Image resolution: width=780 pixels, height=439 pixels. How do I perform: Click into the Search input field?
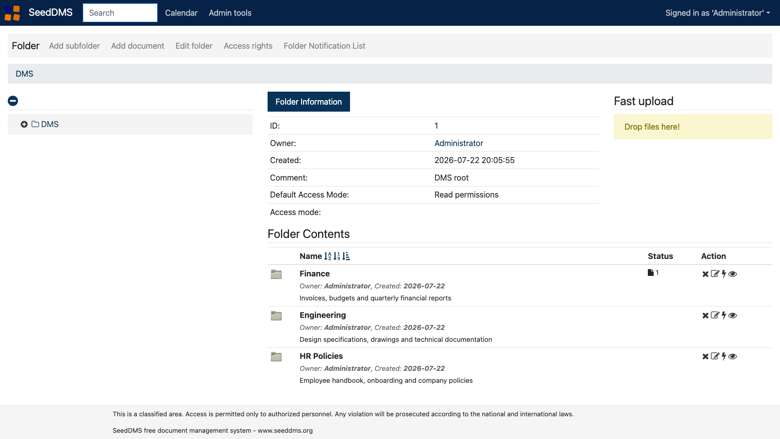pos(120,13)
